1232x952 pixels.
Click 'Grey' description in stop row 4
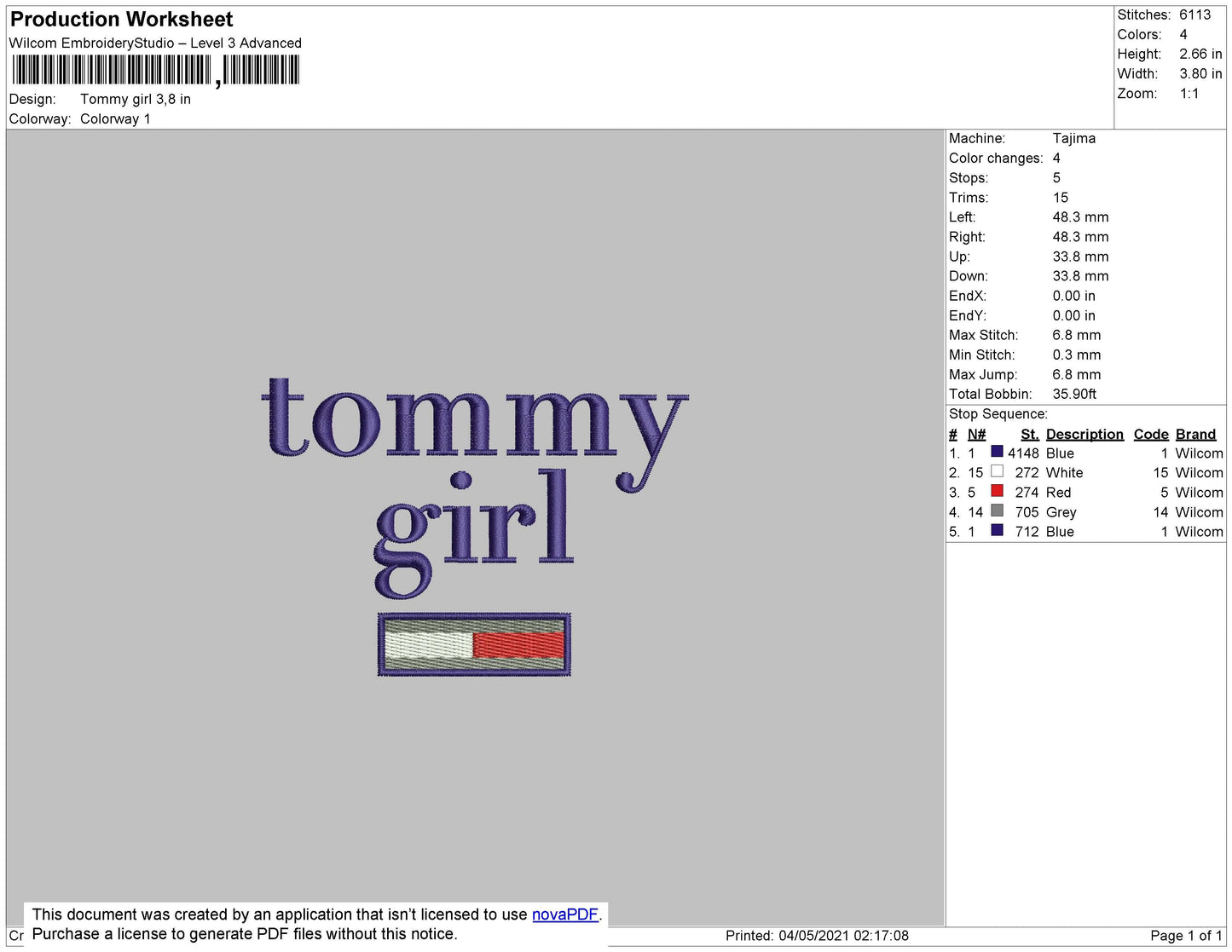1061,512
